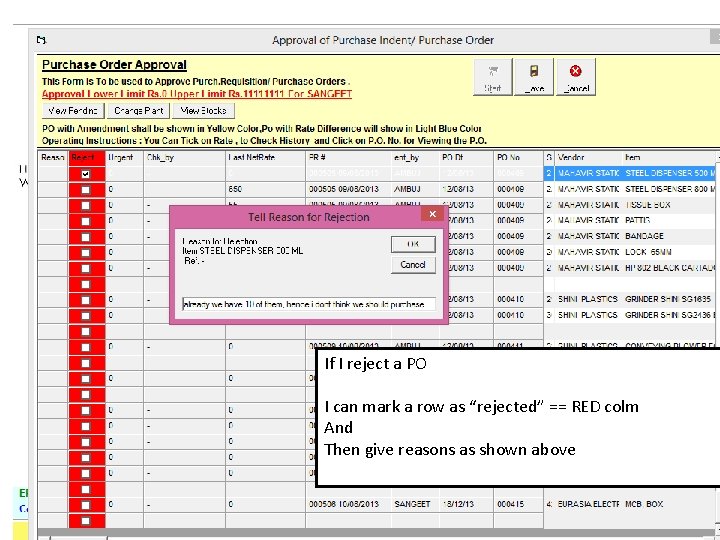Mark the PATTIS row as rejected
The image size is (720, 540).
point(85,221)
